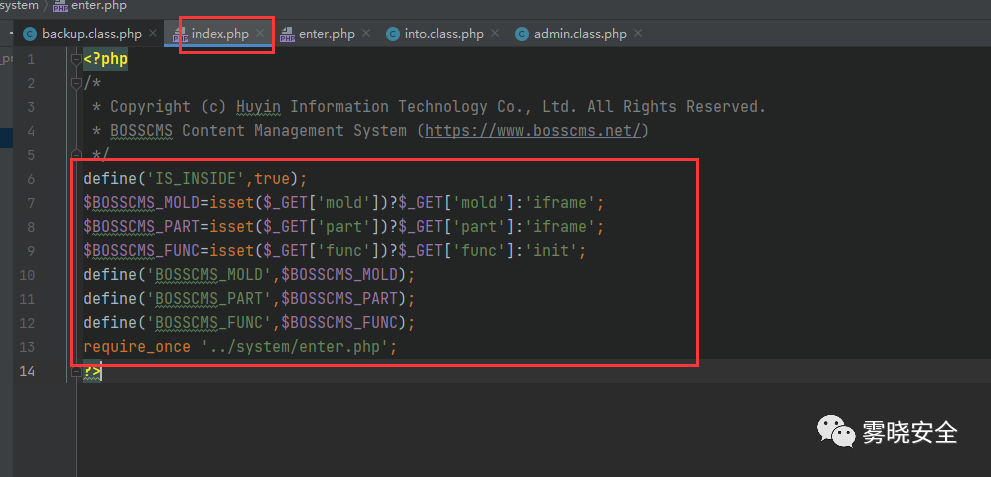The height and width of the screenshot is (477, 991).
Task: Click $BOSSCMS_FUNC variable on line 9
Action: pyautogui.click(x=142, y=251)
